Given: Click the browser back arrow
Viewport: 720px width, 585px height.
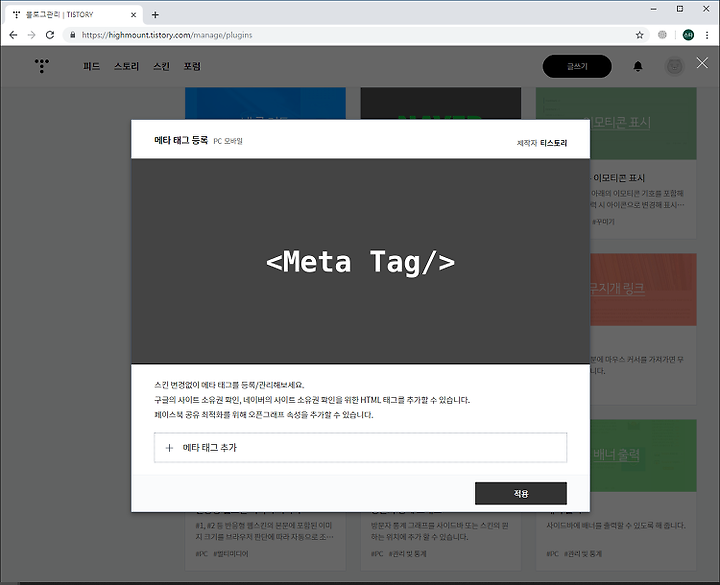Looking at the screenshot, I should point(13,35).
